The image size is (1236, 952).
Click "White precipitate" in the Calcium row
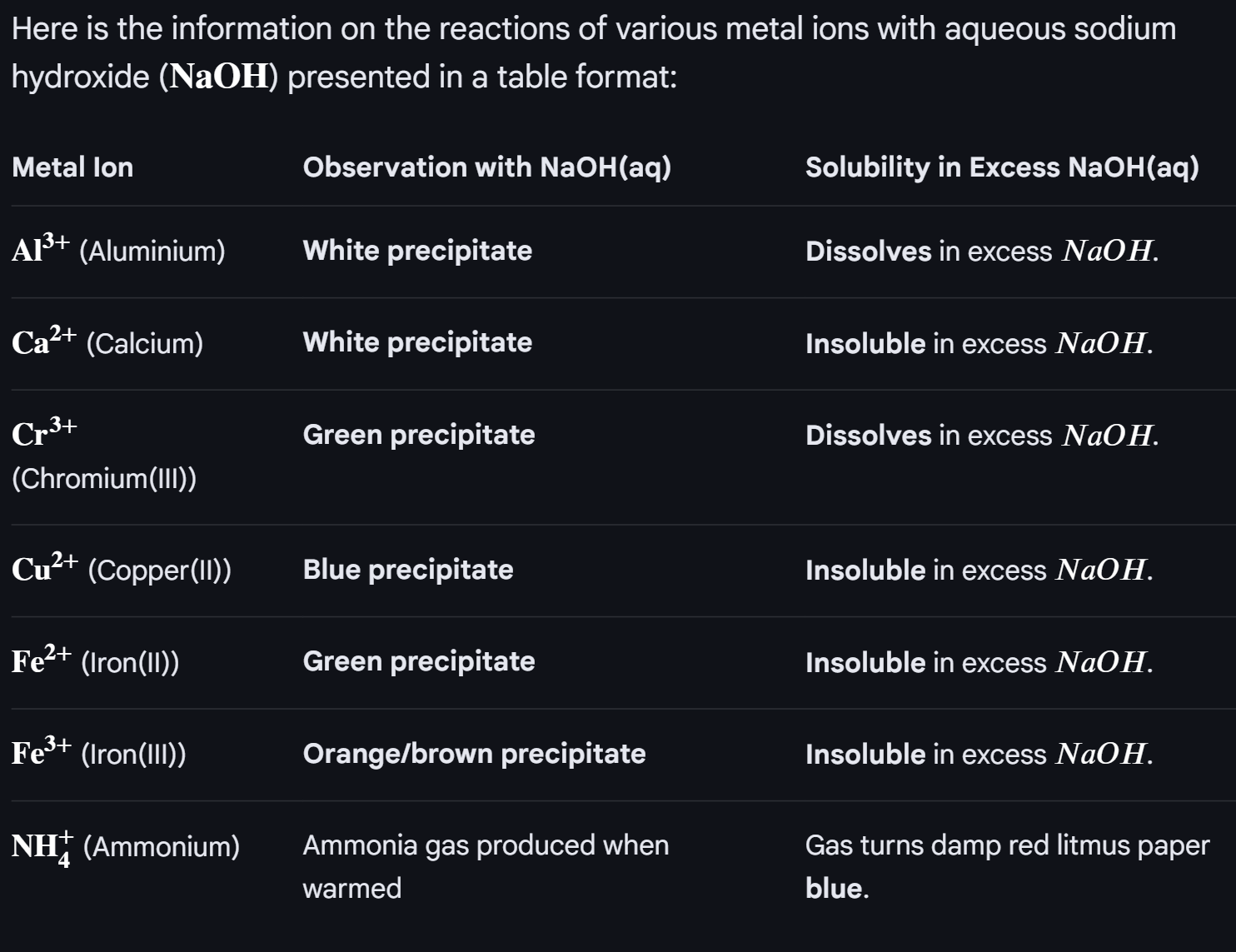[417, 342]
